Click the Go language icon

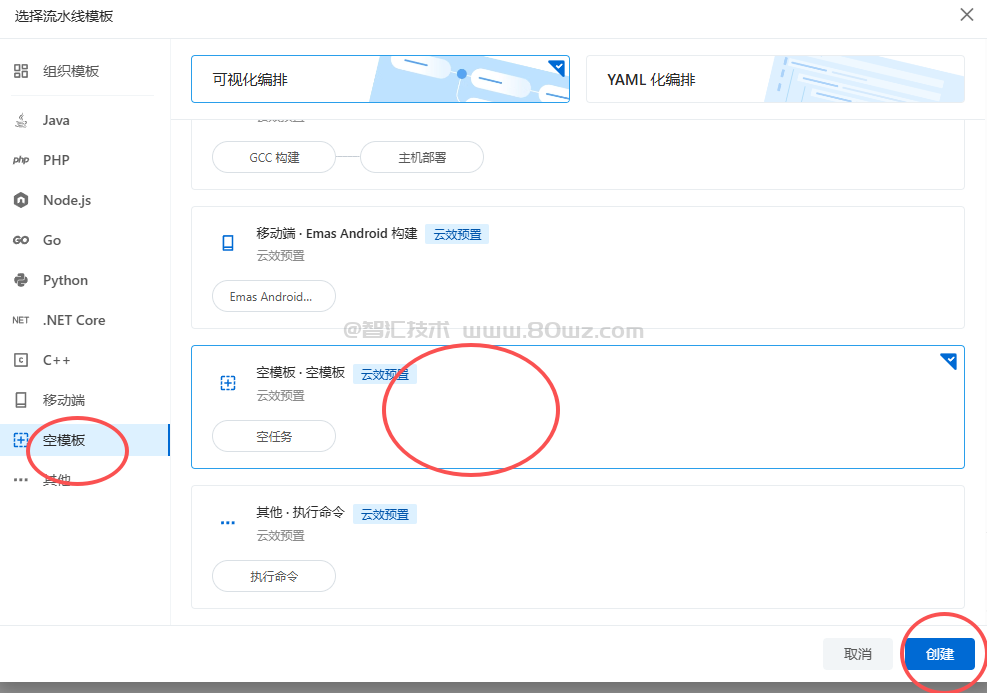(x=21, y=240)
